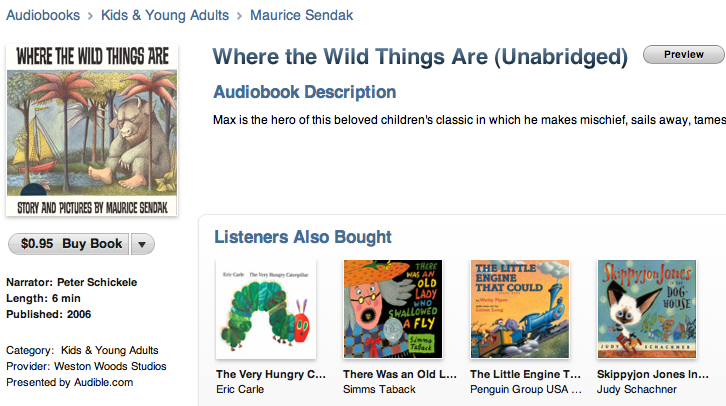Open There Was an Old L... title link

pyautogui.click(x=400, y=374)
